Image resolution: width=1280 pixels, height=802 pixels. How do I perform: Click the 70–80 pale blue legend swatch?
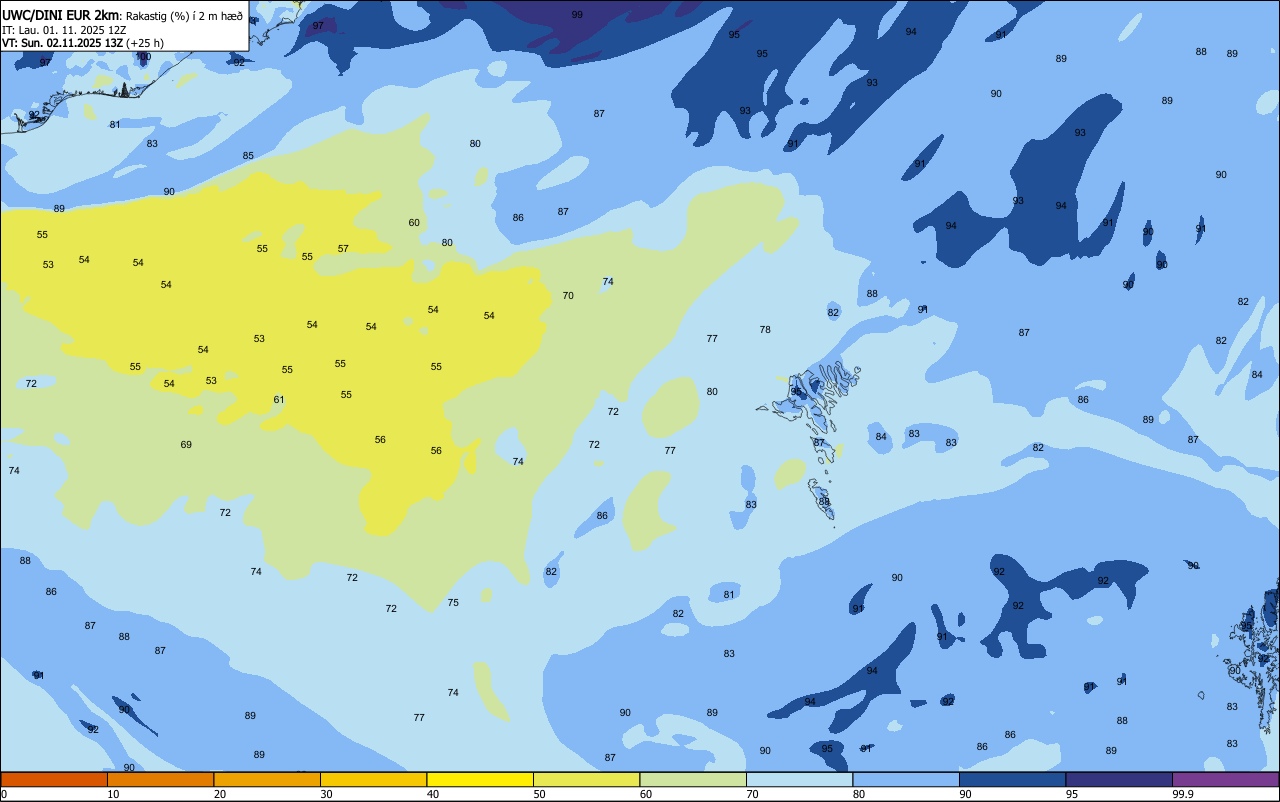click(x=799, y=779)
